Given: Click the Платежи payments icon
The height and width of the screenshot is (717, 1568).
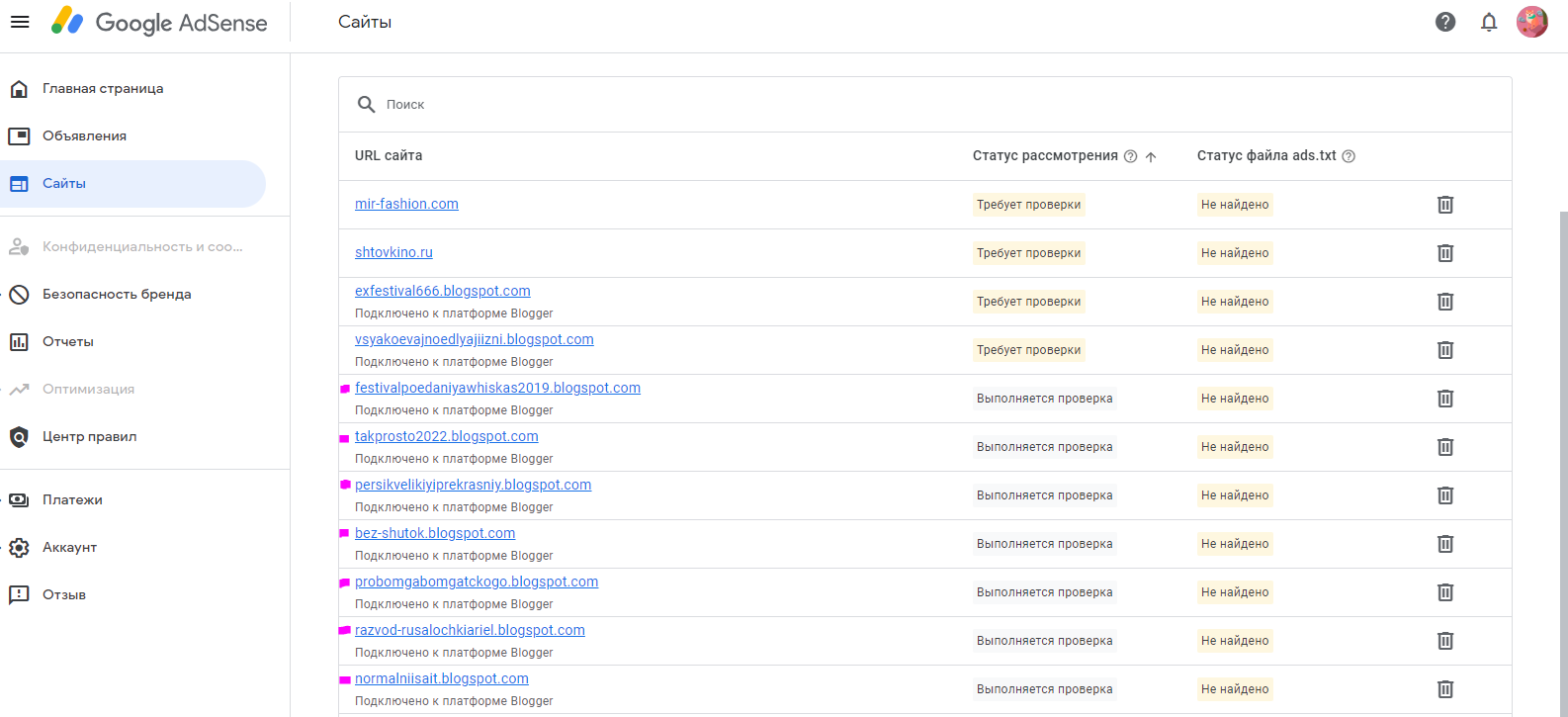Looking at the screenshot, I should click(x=19, y=500).
